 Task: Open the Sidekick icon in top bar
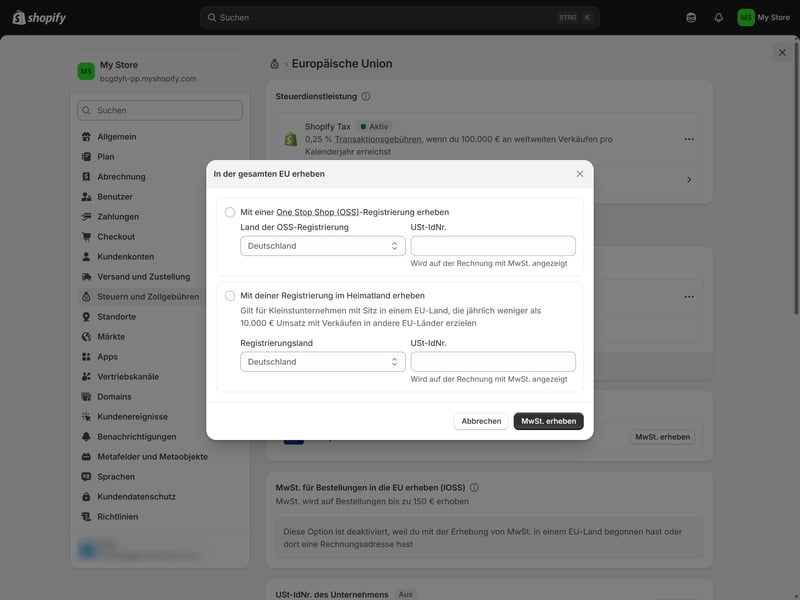coord(691,17)
